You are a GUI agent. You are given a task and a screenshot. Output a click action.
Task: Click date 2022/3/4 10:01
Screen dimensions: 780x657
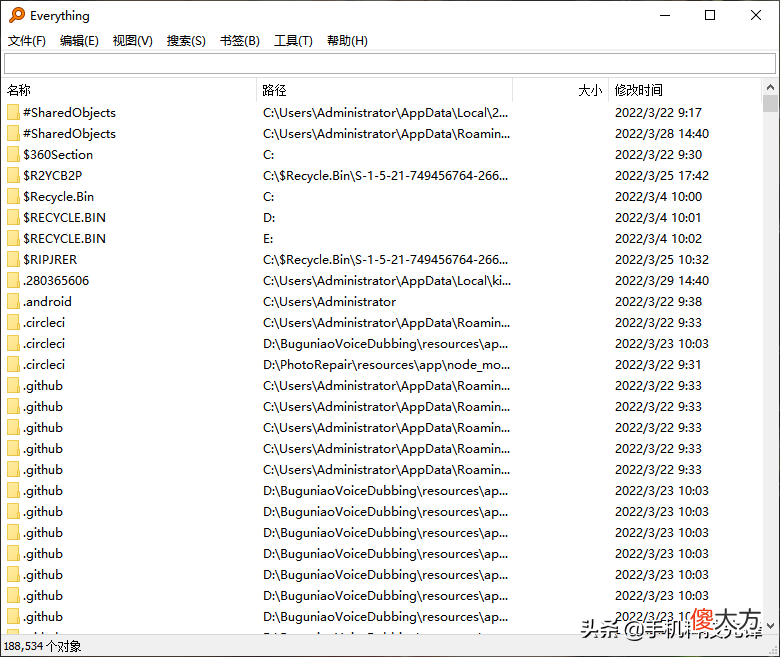pos(658,217)
